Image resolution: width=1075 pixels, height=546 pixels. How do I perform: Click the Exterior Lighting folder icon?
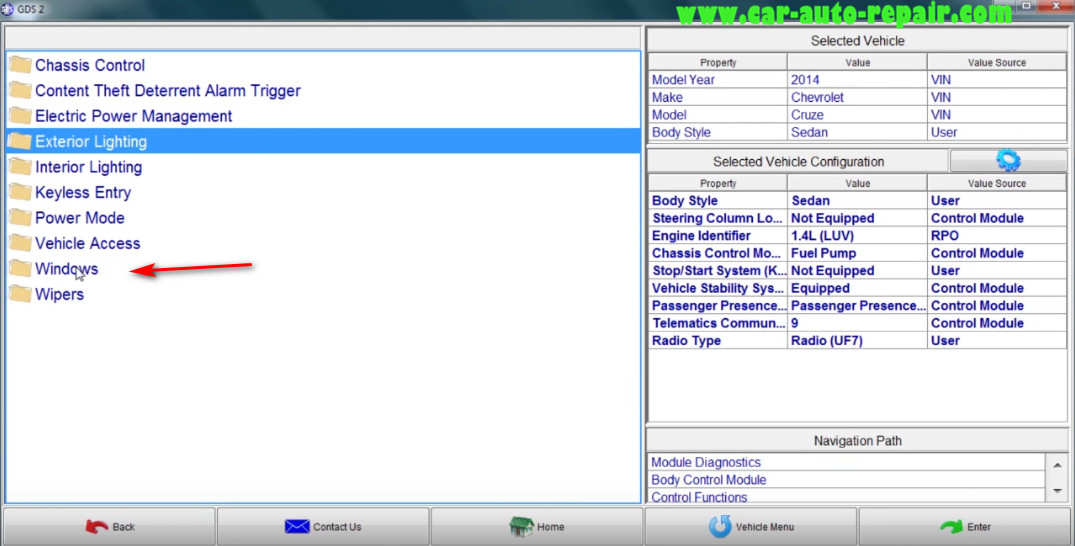coord(21,141)
